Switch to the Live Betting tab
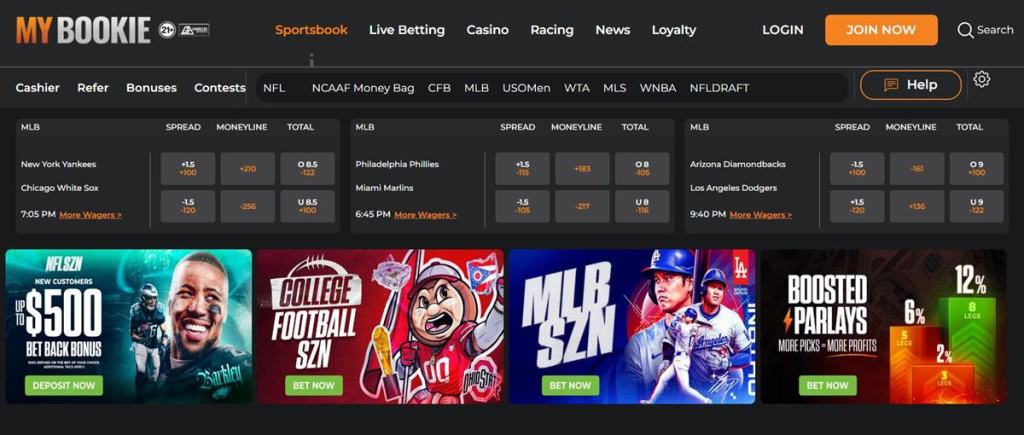The image size is (1024, 435). click(x=407, y=30)
